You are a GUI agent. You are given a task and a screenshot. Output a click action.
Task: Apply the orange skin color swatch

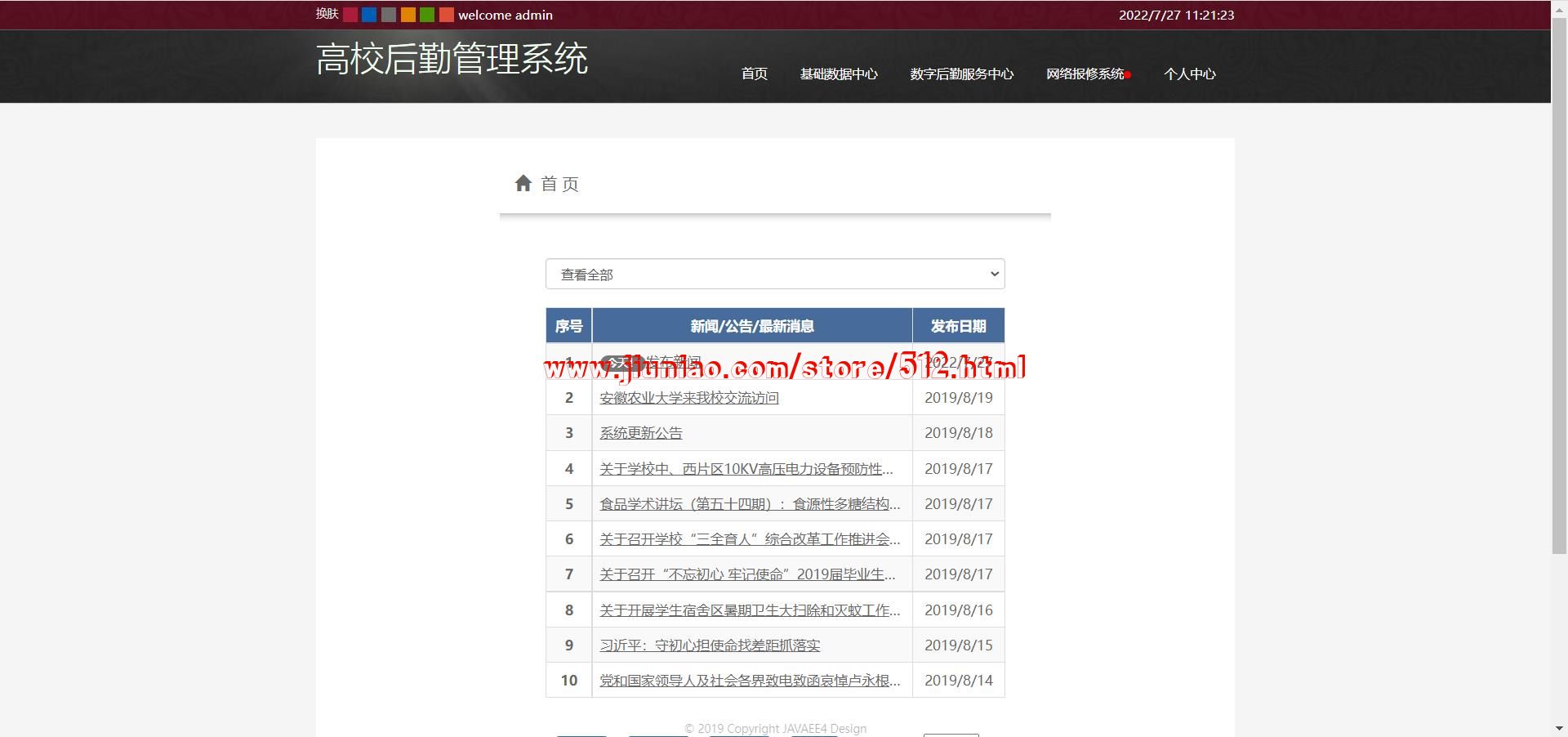[408, 15]
